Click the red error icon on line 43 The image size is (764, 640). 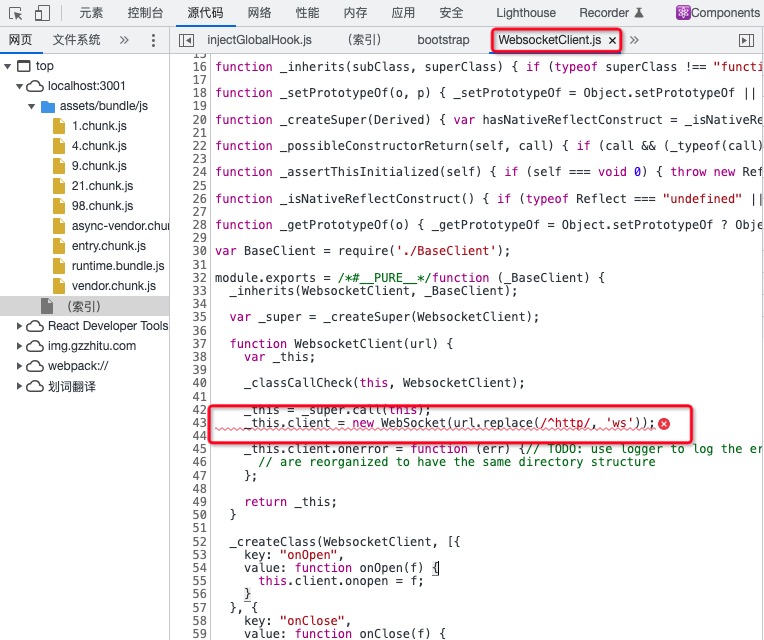pos(663,424)
